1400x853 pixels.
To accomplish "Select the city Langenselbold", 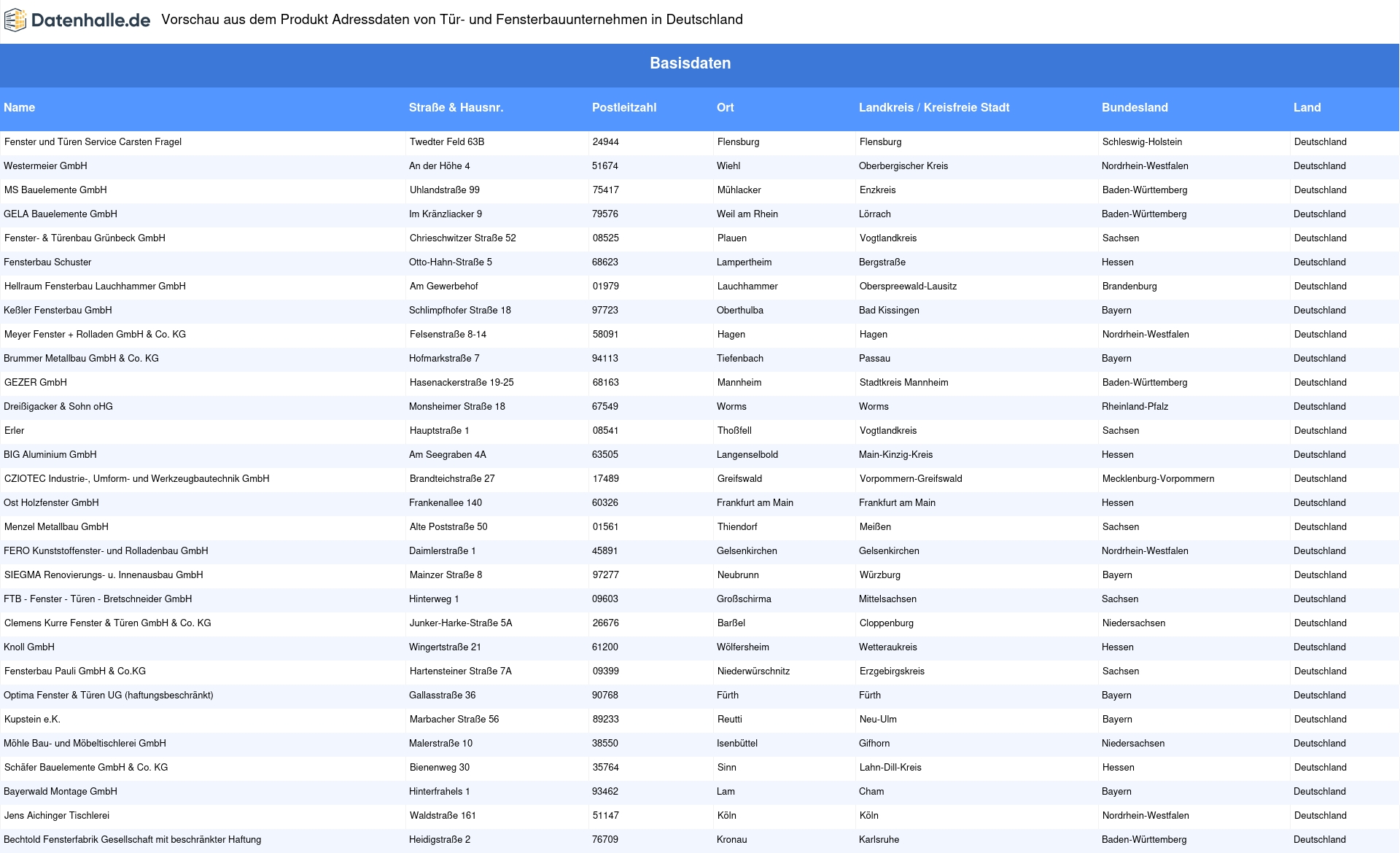I will (x=747, y=454).
